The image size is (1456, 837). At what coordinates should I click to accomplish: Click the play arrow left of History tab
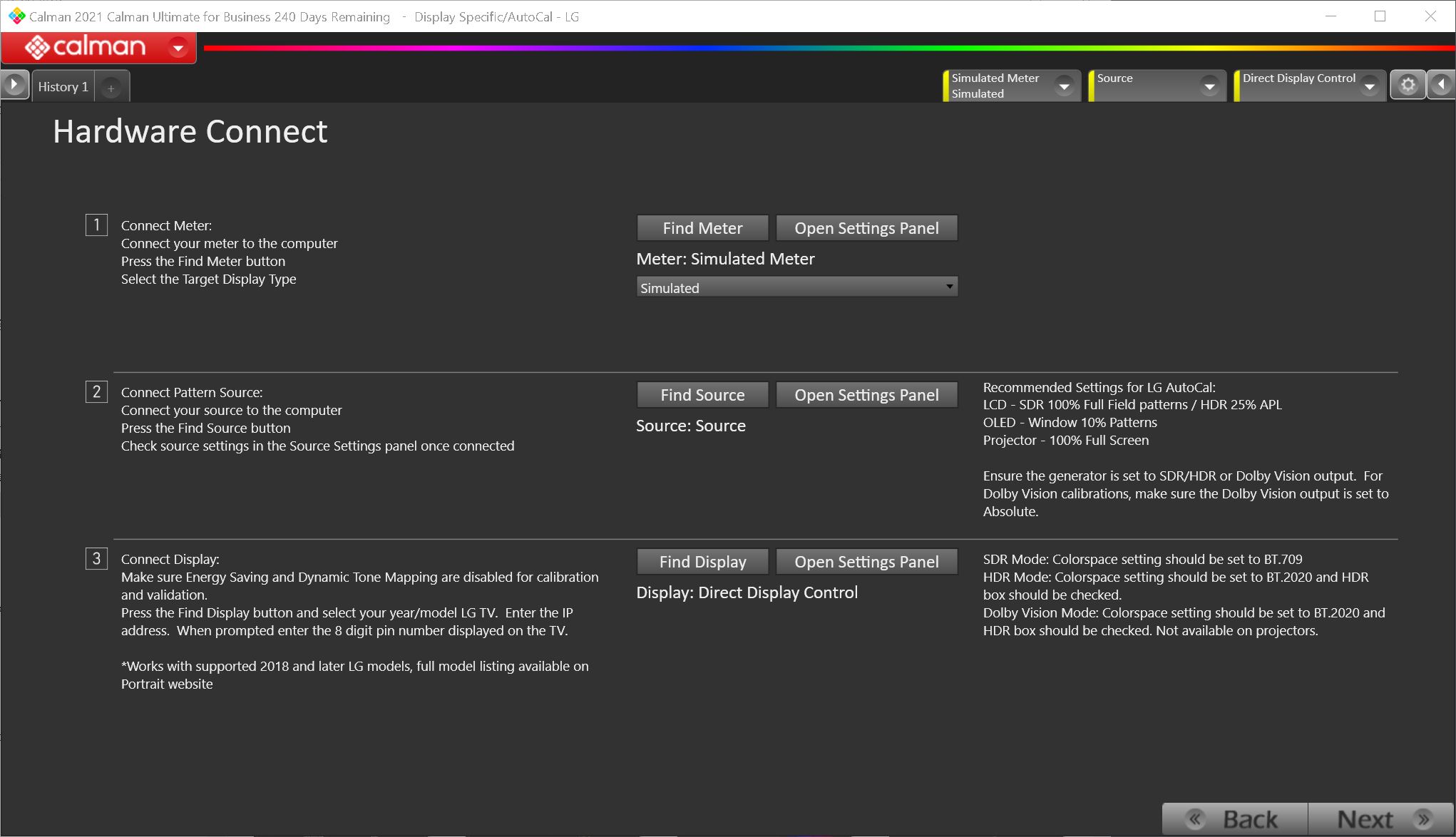tap(14, 86)
